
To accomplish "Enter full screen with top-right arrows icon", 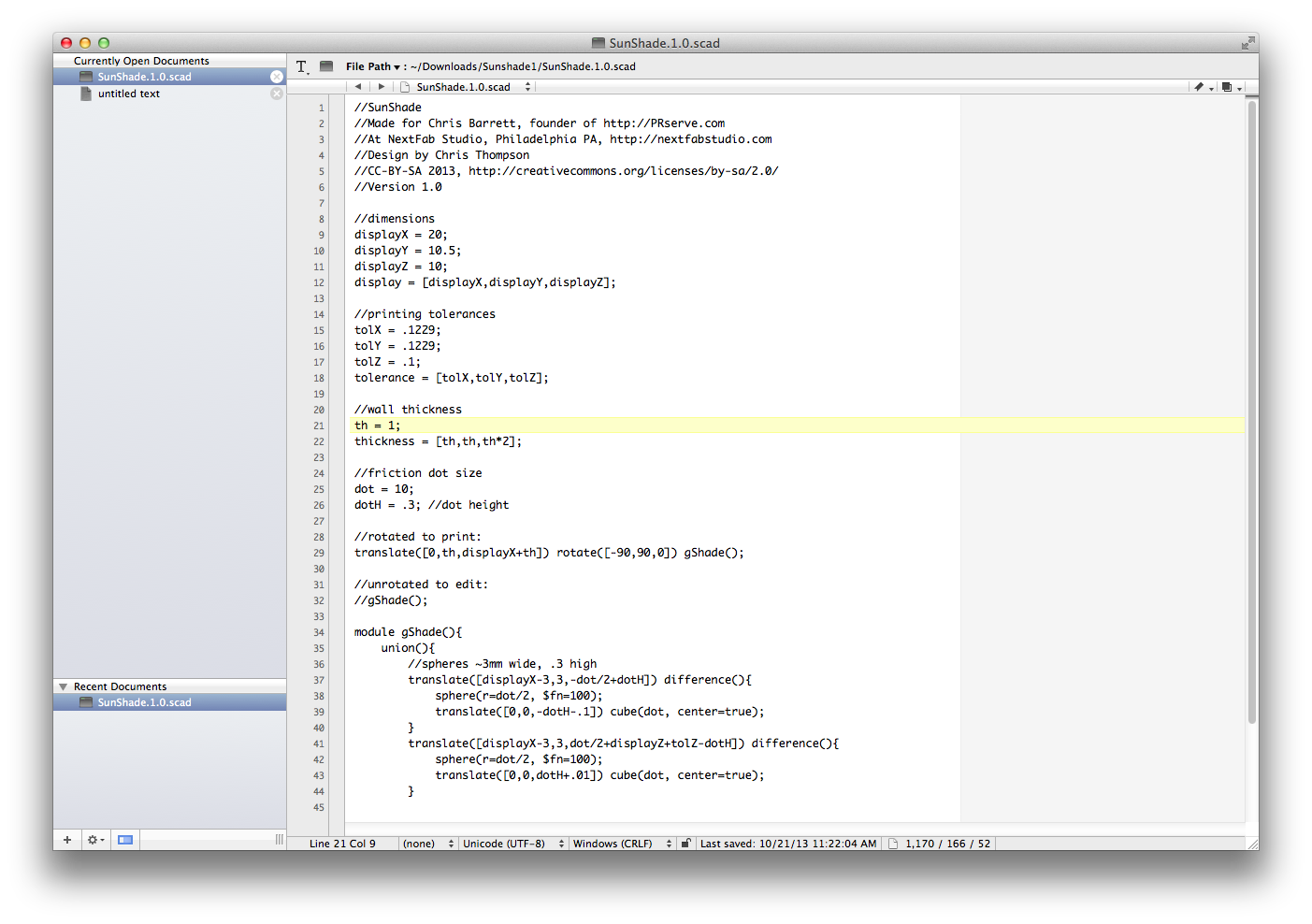I will click(1247, 43).
